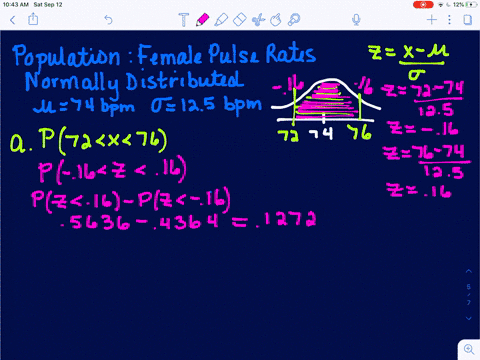Tap the microphone record icon
The image size is (480, 360).
[x=356, y=20]
